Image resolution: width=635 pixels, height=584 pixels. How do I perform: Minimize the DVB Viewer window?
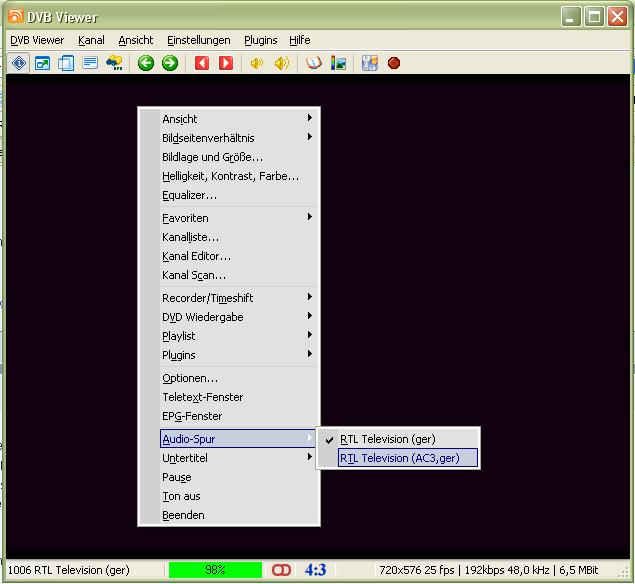point(571,17)
